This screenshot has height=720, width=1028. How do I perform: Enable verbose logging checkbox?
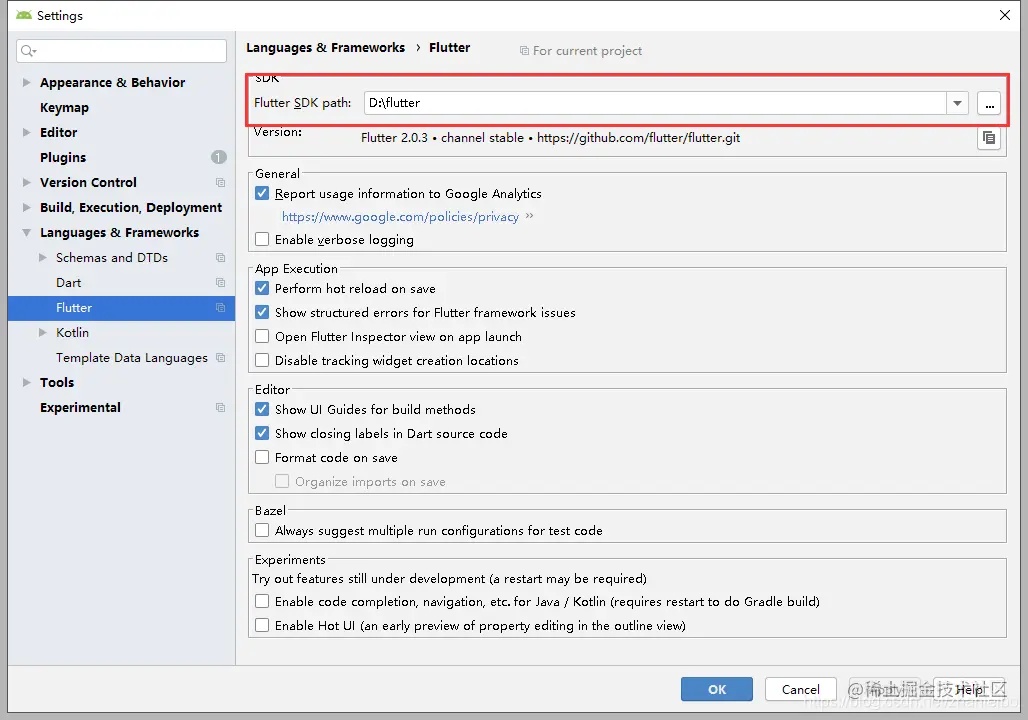(x=262, y=240)
